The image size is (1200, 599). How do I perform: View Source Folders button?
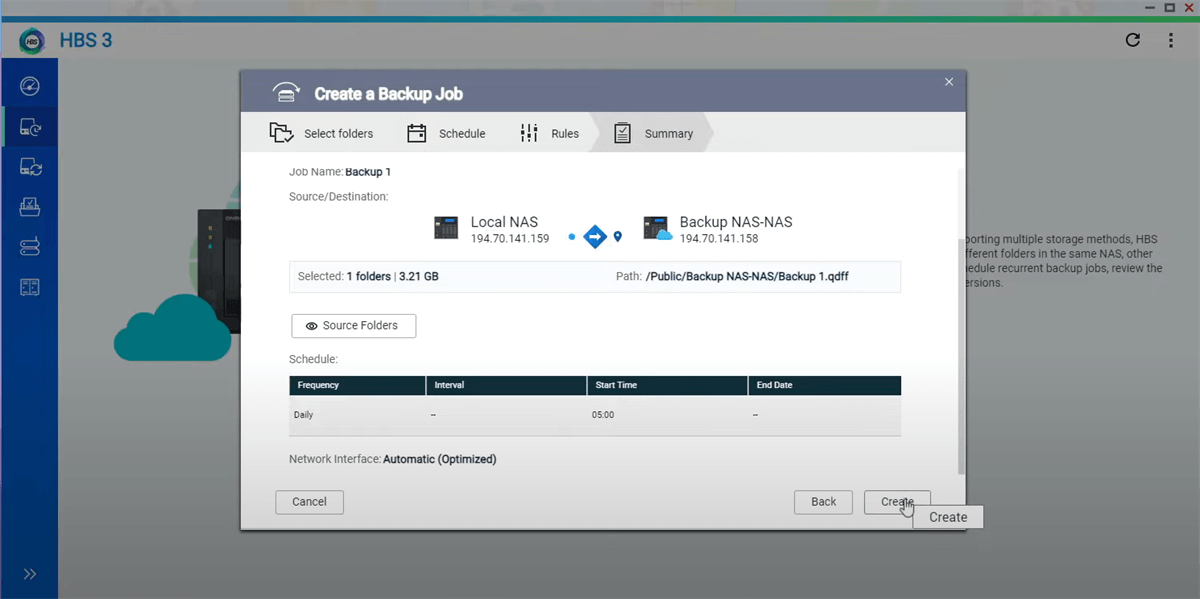click(x=353, y=326)
